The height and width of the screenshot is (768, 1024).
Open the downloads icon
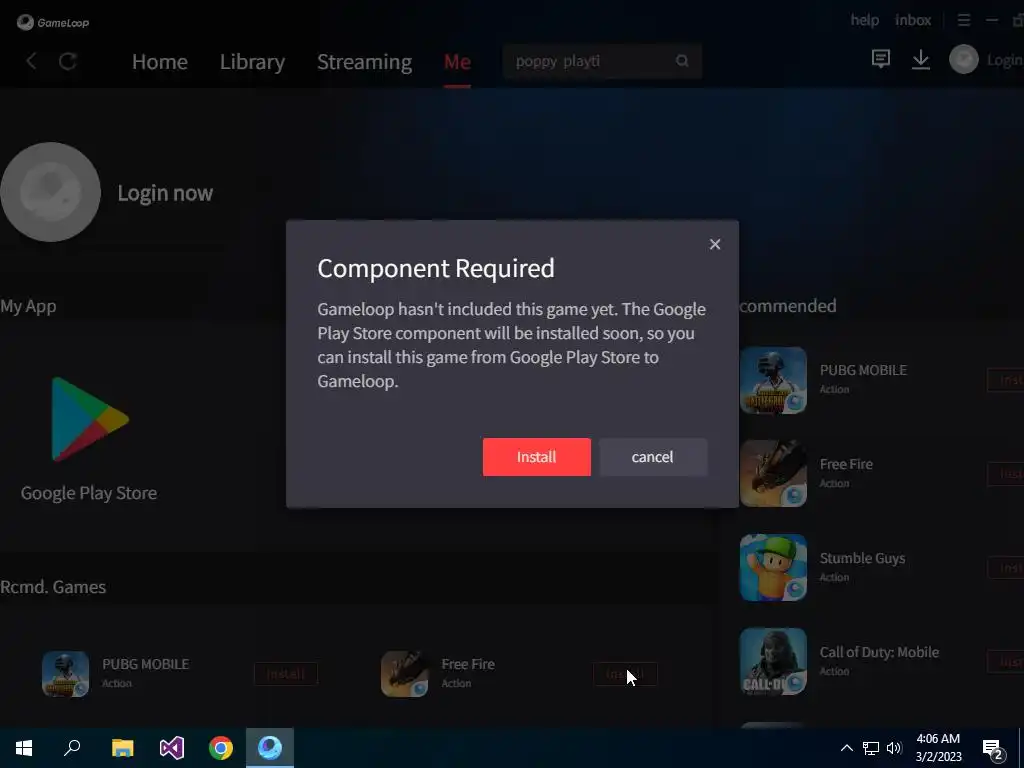pos(920,59)
